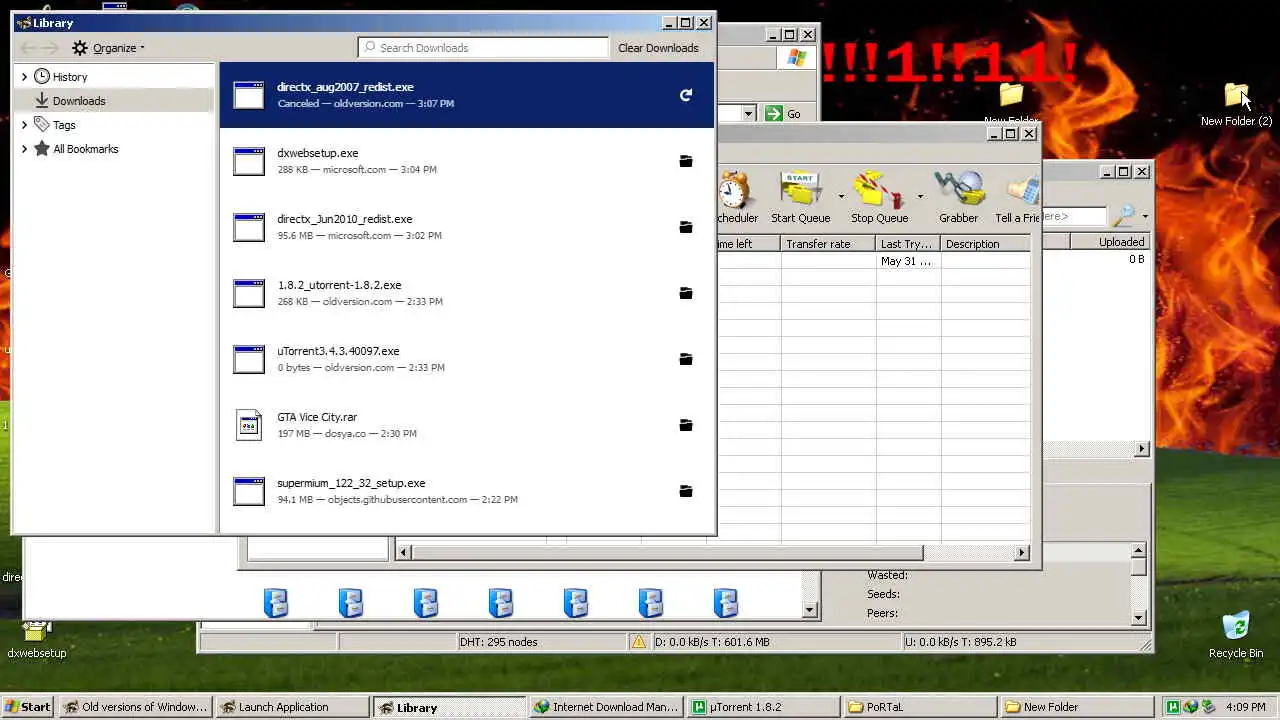Viewport: 1280px width, 720px height.
Task: Open containing folder for dxwebsetup.exe
Action: pyautogui.click(x=686, y=161)
